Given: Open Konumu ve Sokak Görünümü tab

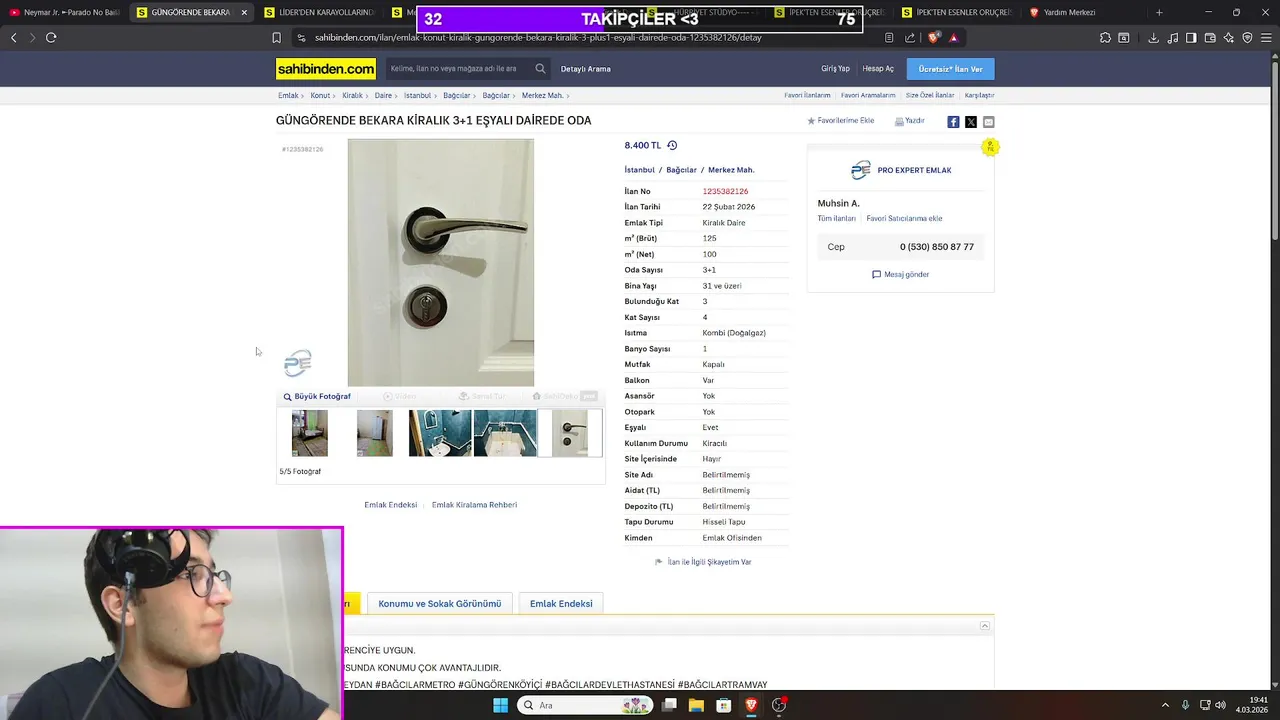Looking at the screenshot, I should [440, 604].
